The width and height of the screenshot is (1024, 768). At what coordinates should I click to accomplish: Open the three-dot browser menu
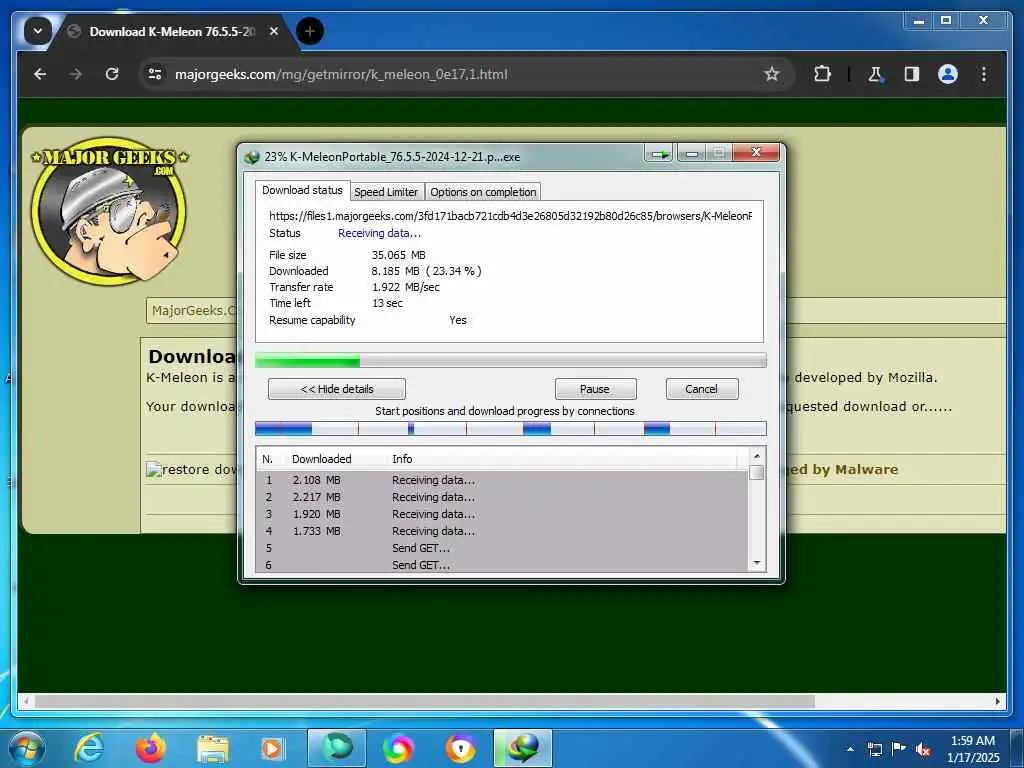(984, 74)
